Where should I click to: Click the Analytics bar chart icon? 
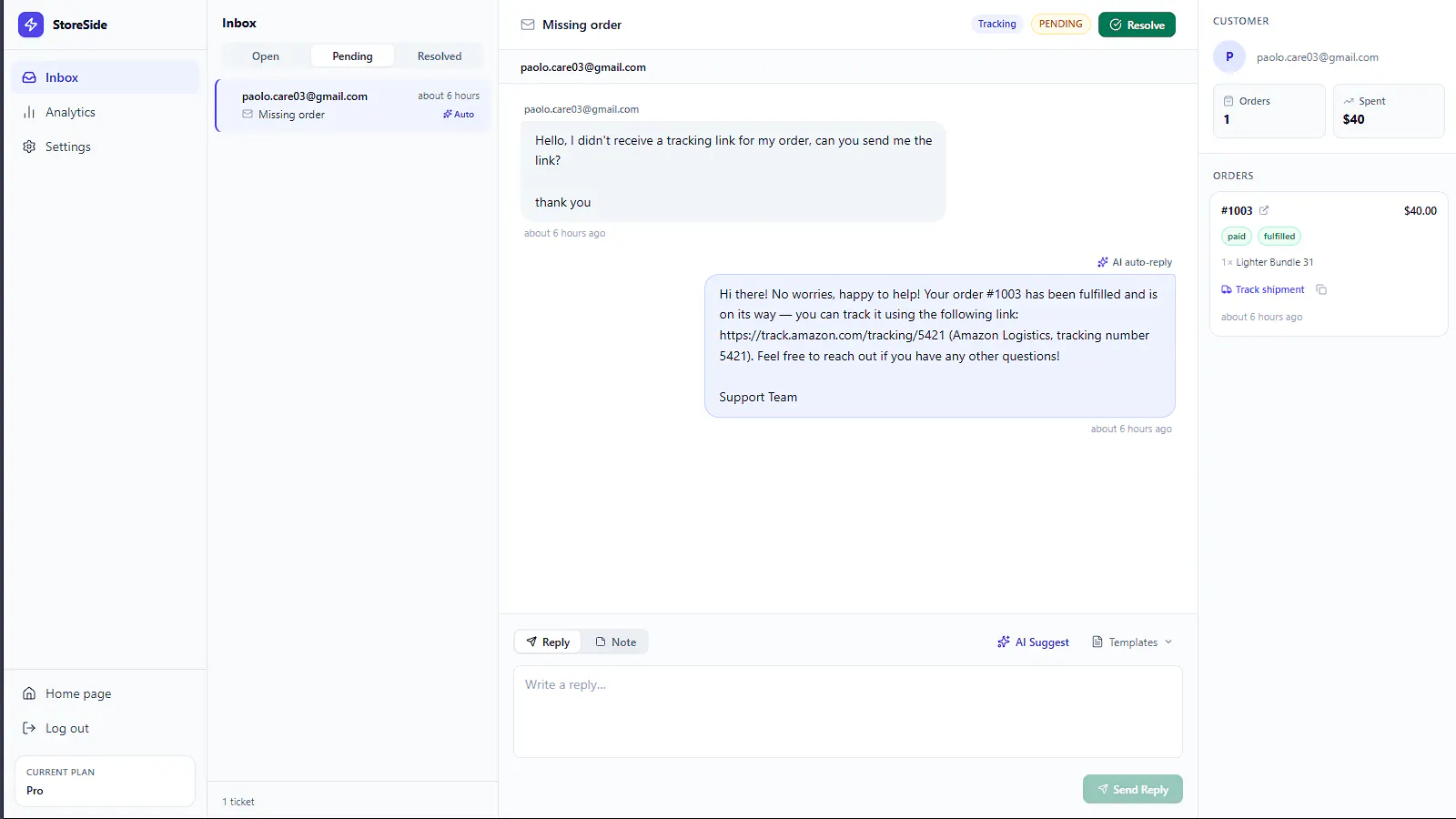(x=29, y=112)
